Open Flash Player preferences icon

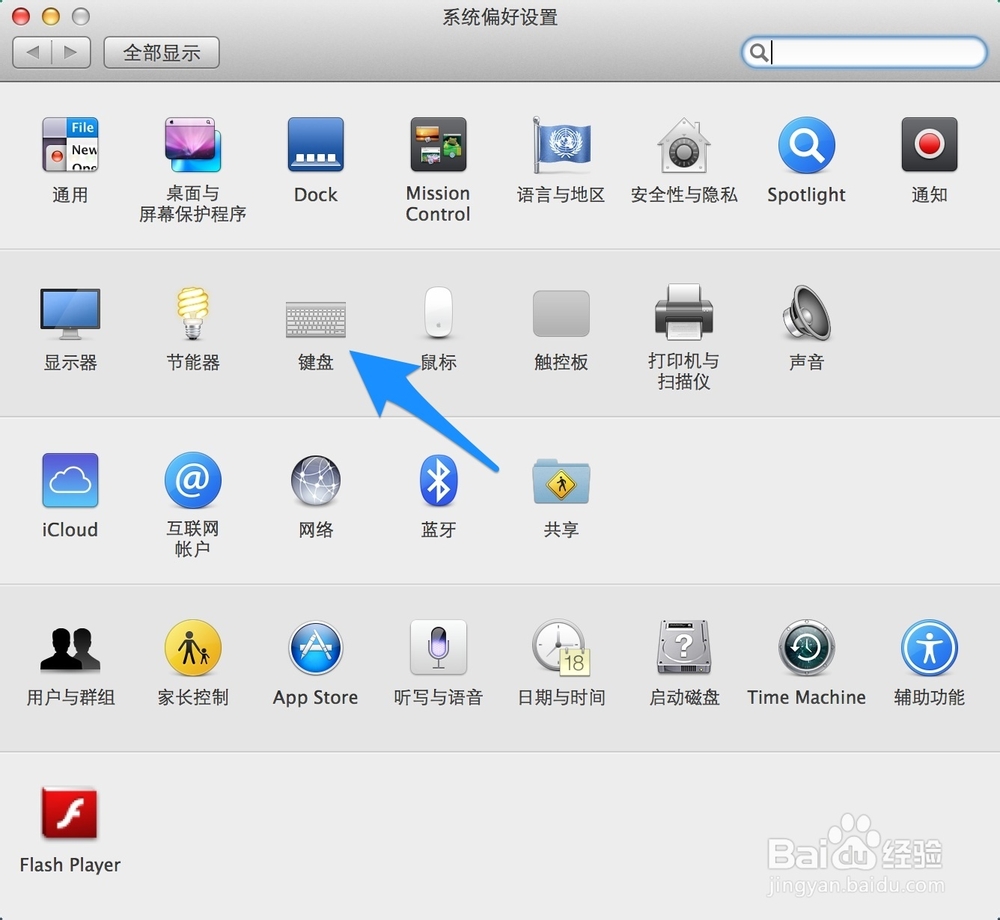[70, 813]
